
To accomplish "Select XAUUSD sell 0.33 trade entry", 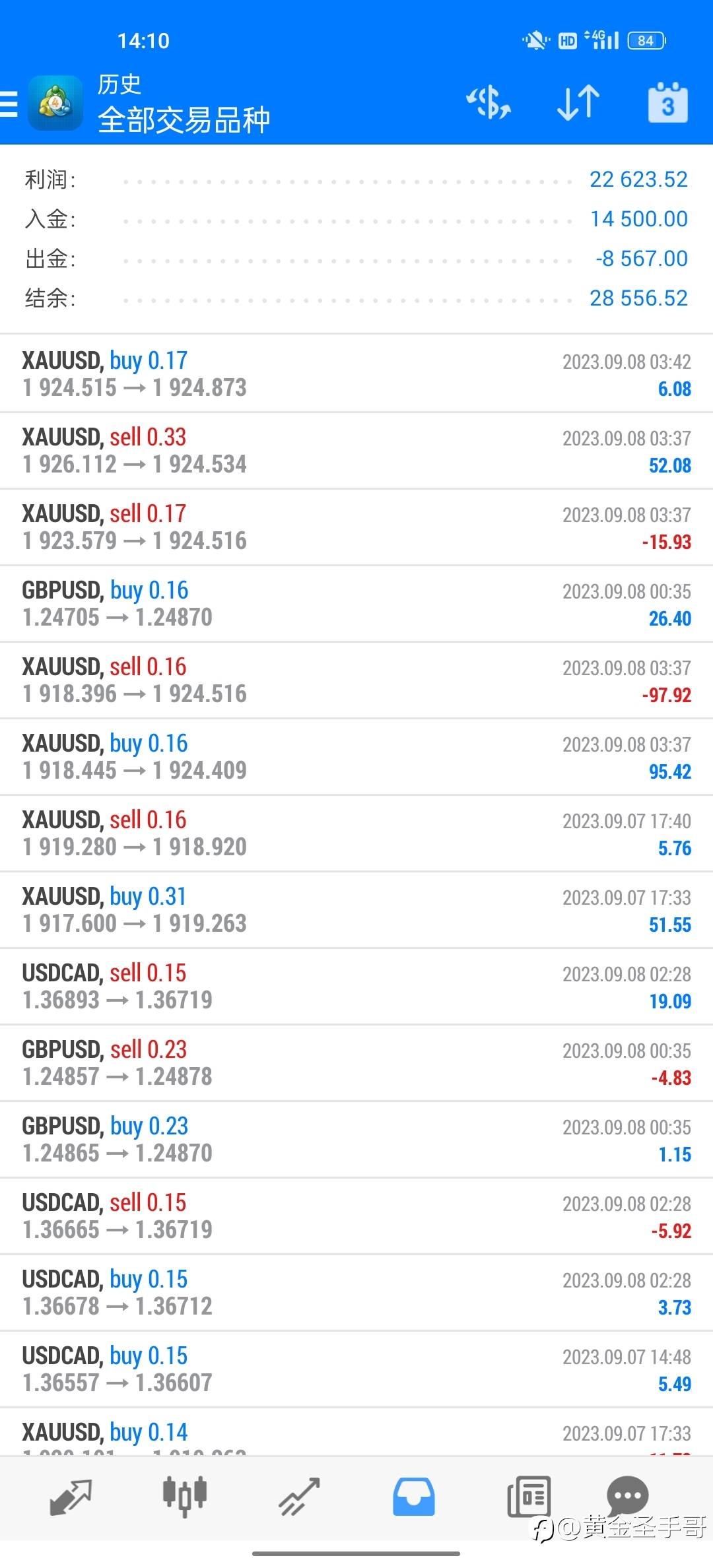I will point(356,450).
